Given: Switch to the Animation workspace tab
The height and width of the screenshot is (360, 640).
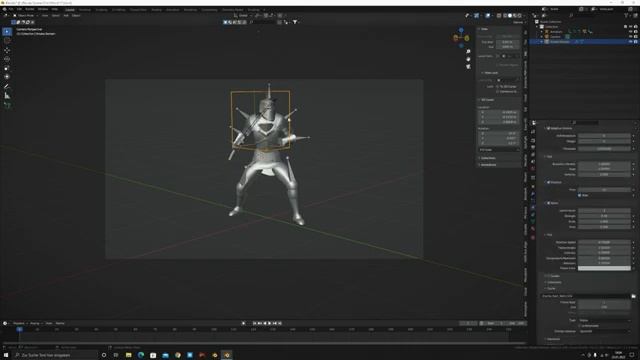Looking at the screenshot, I should click(x=172, y=9).
